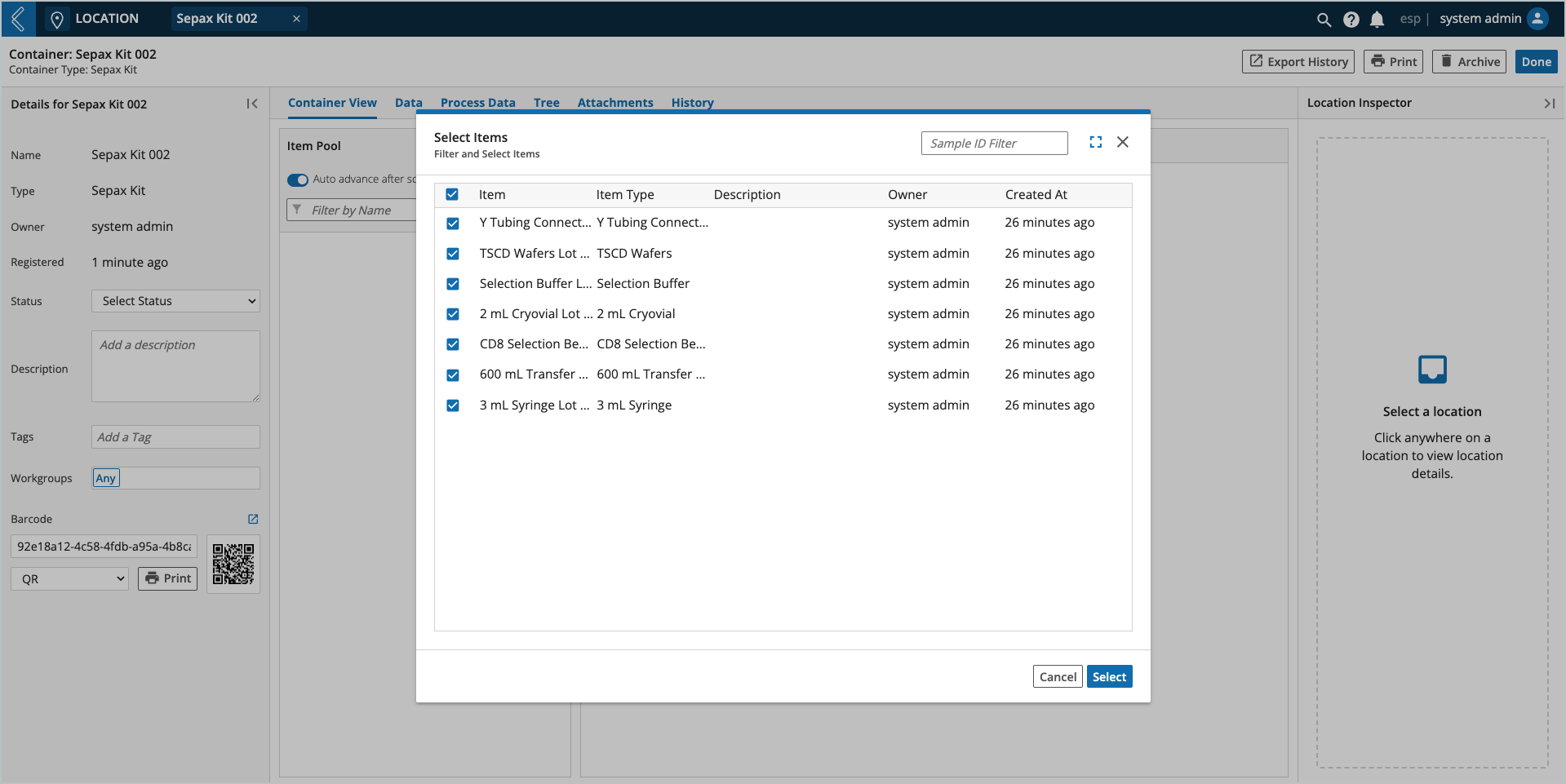This screenshot has height=784, width=1566.
Task: Uncheck the 2 mL Cryovial Lot row
Action: coord(453,314)
